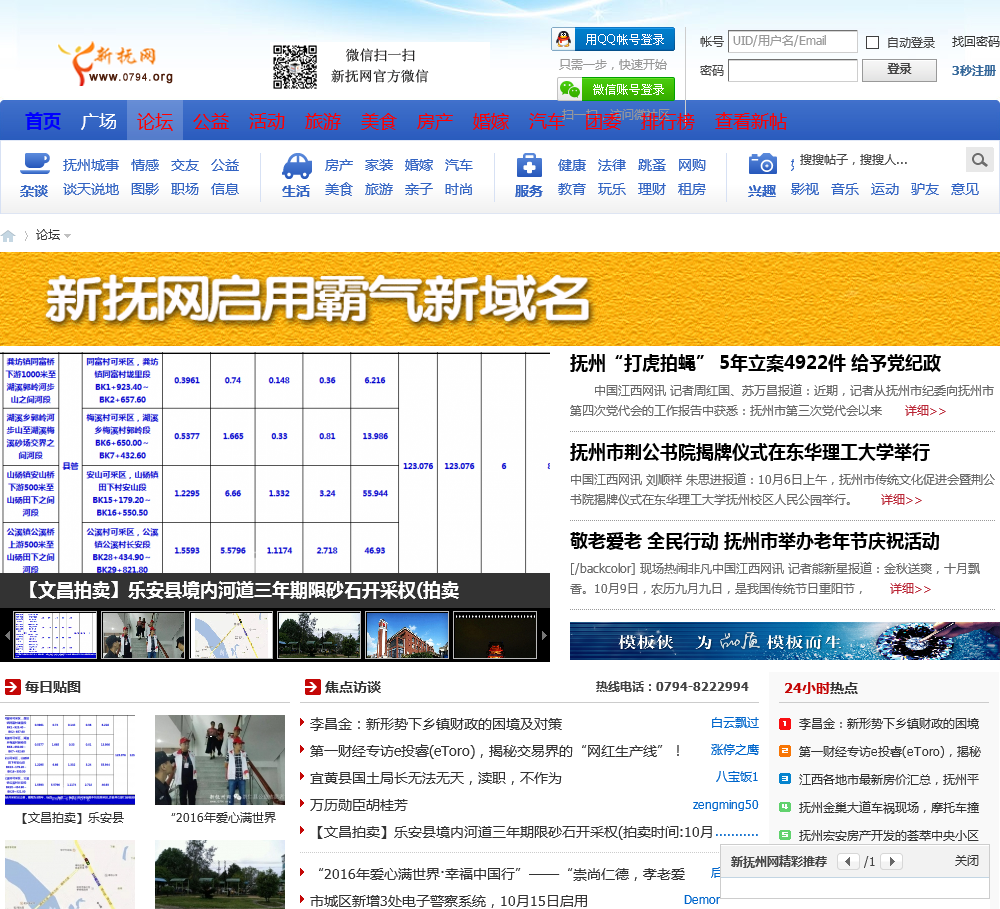This screenshot has width=1000, height=909.
Task: Open 每日贴图 photo of 2016年爱心满世界
Action: click(x=220, y=760)
